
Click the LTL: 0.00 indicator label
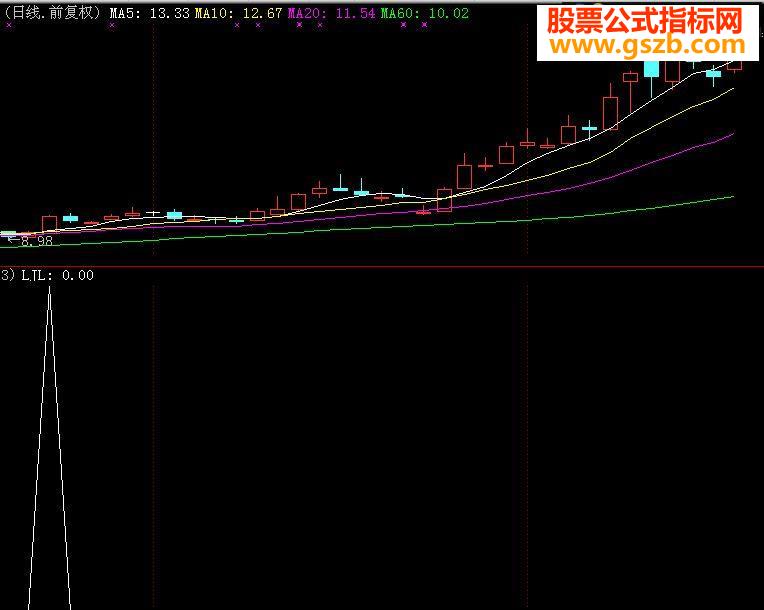(x=57, y=275)
